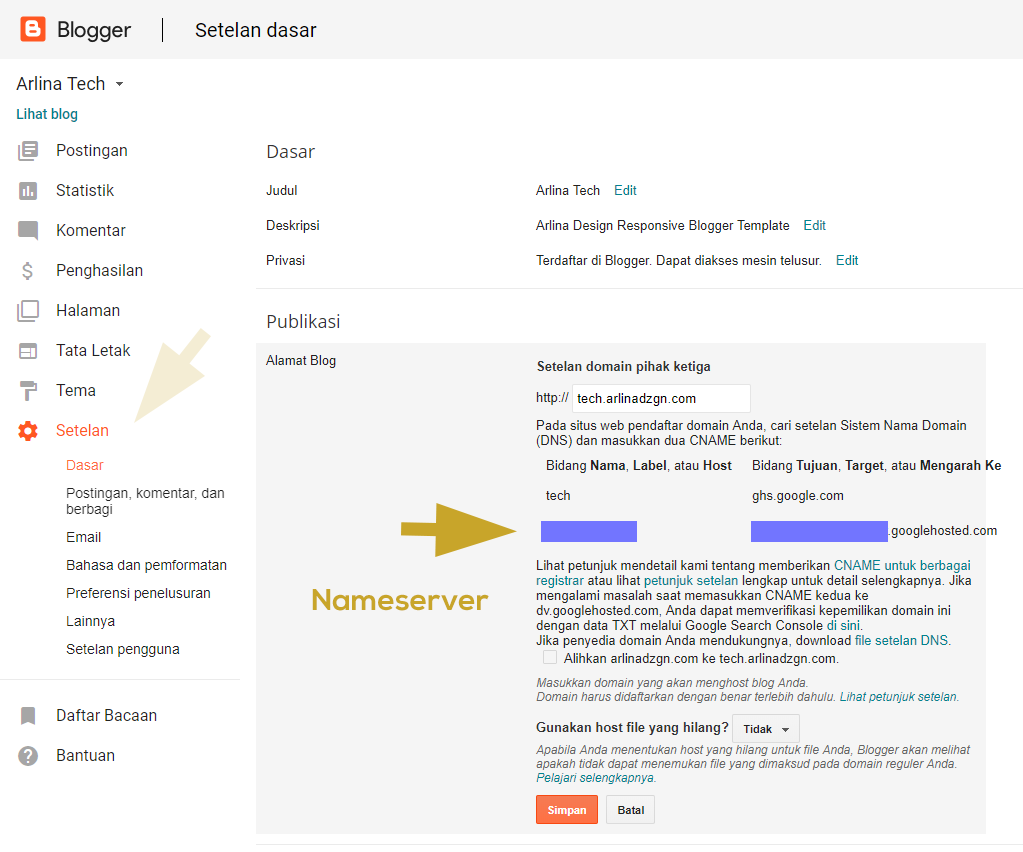
Task: Edit the Judul blog title
Action: [625, 190]
